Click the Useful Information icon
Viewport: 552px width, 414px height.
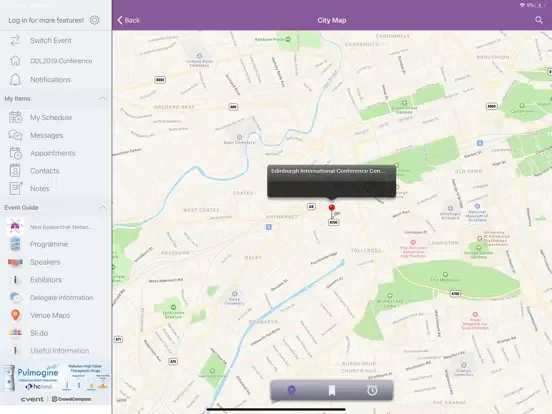(15, 351)
